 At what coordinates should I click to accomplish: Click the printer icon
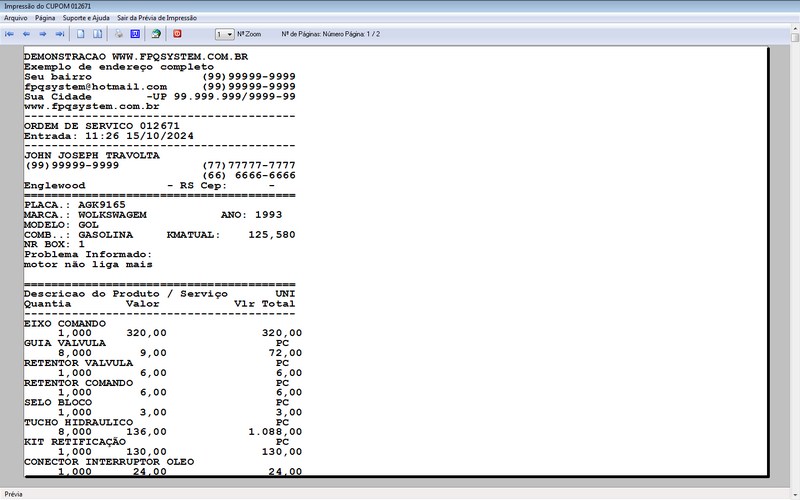pyautogui.click(x=119, y=34)
